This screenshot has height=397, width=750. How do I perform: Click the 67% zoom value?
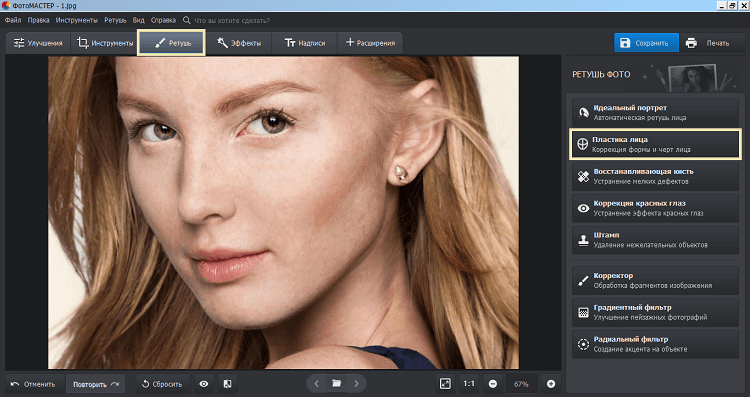[521, 384]
